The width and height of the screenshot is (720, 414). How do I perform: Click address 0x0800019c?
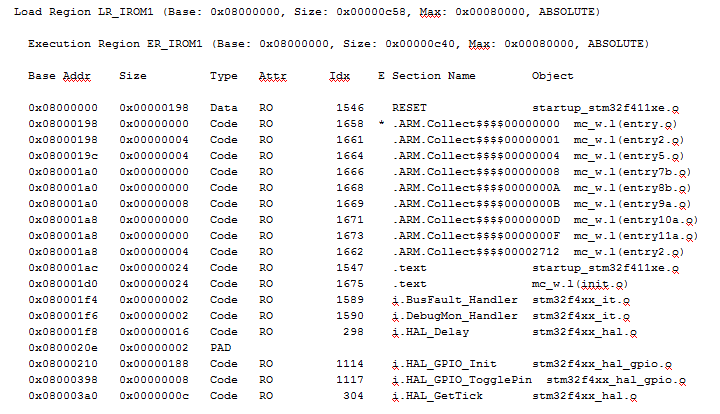[x=63, y=156]
